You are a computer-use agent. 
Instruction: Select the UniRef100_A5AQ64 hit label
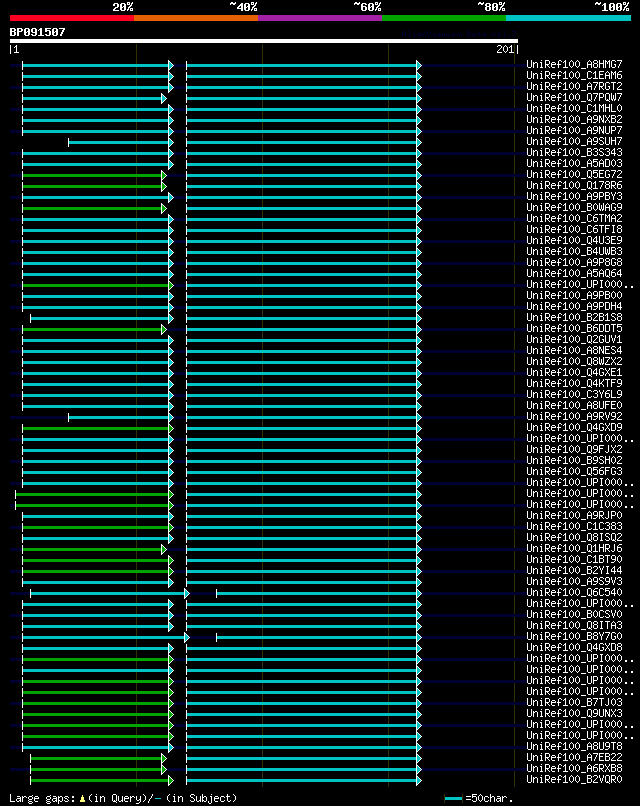click(x=574, y=273)
